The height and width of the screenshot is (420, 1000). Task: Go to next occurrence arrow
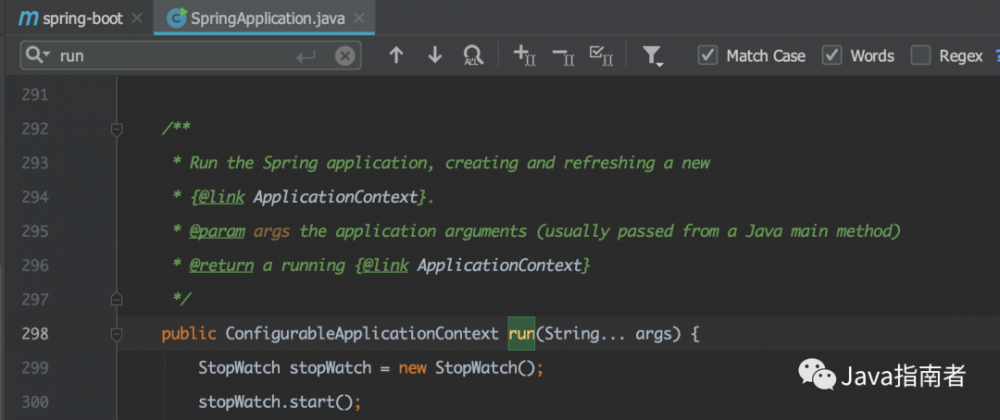click(435, 55)
